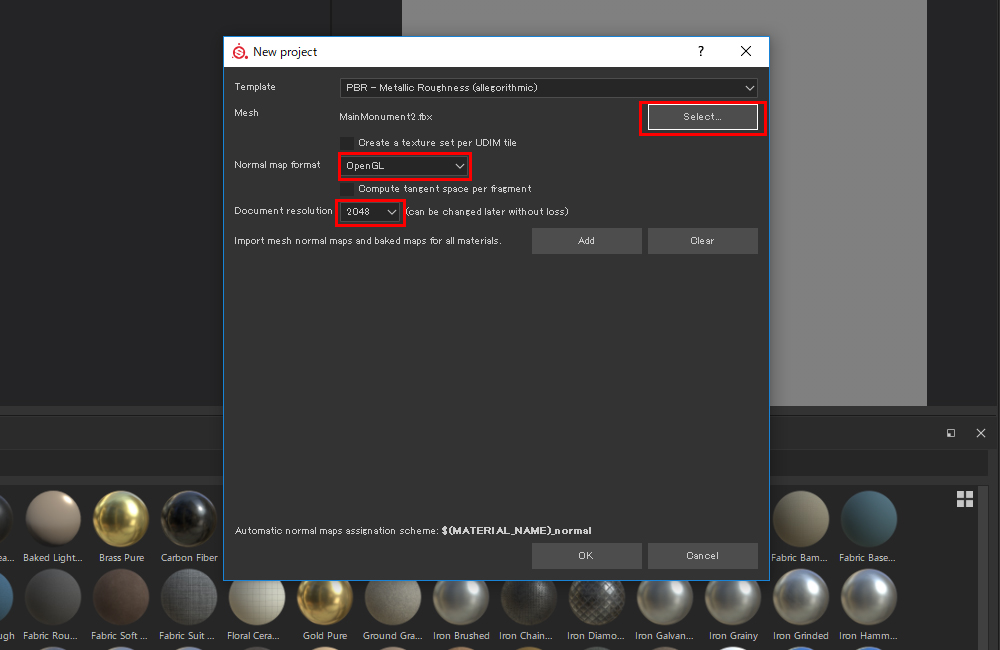Confirm the new project with OK
This screenshot has width=1000, height=650.
pyautogui.click(x=586, y=555)
